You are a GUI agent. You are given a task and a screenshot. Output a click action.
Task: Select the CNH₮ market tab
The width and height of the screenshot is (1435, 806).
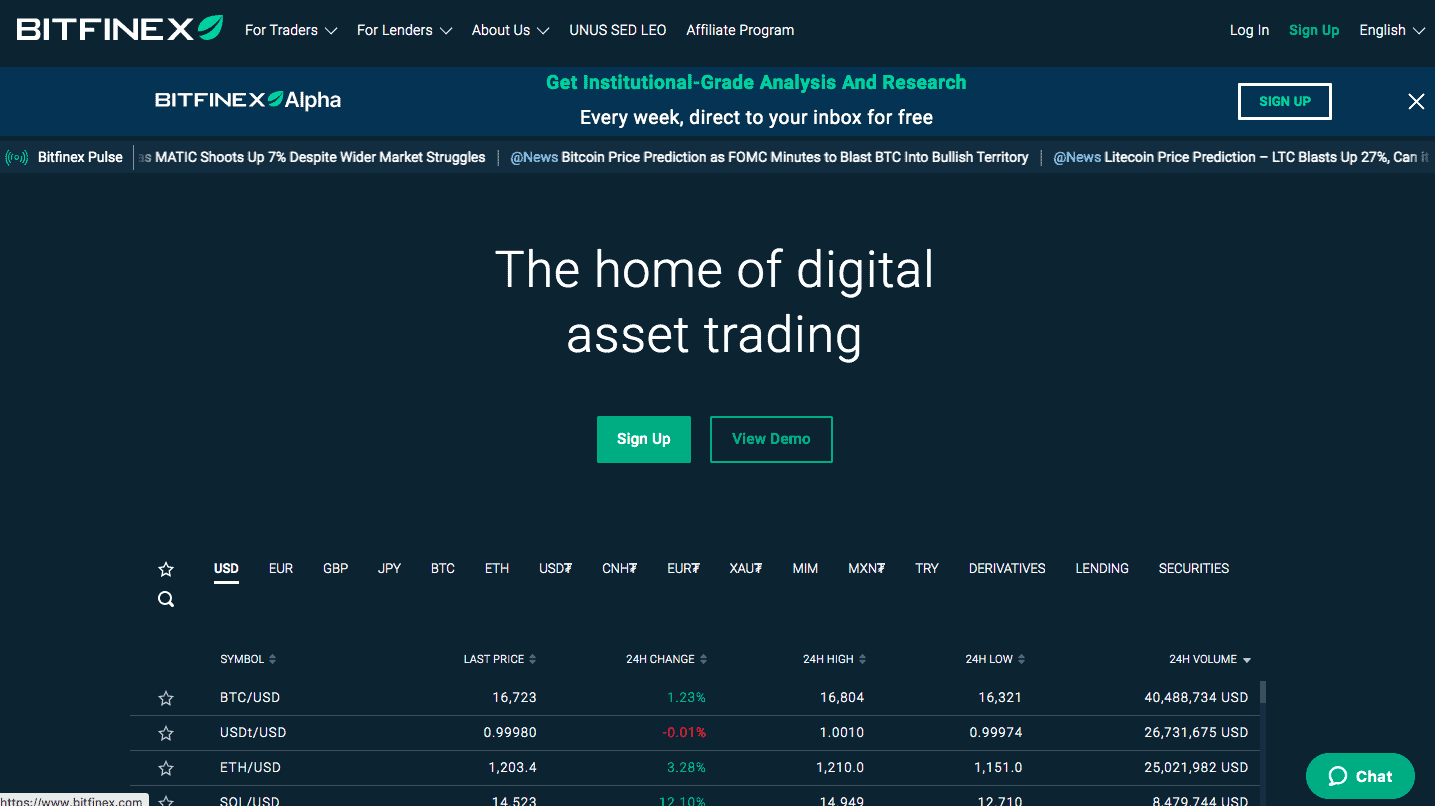pos(619,568)
